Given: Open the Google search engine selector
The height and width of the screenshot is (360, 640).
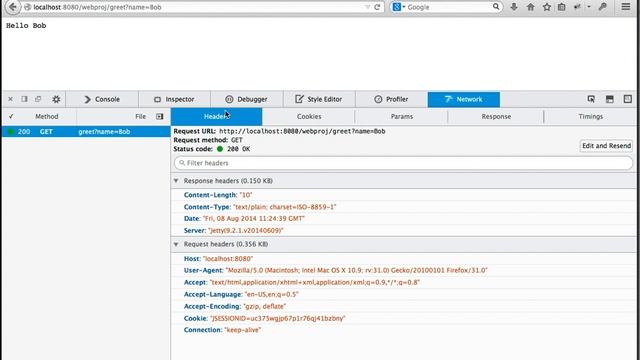Looking at the screenshot, I should (399, 7).
